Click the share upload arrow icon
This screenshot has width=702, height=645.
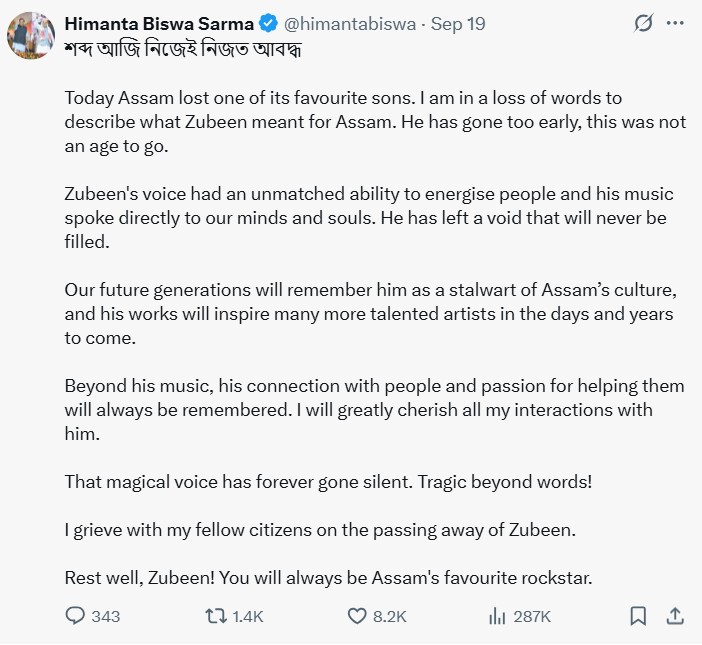pyautogui.click(x=674, y=616)
